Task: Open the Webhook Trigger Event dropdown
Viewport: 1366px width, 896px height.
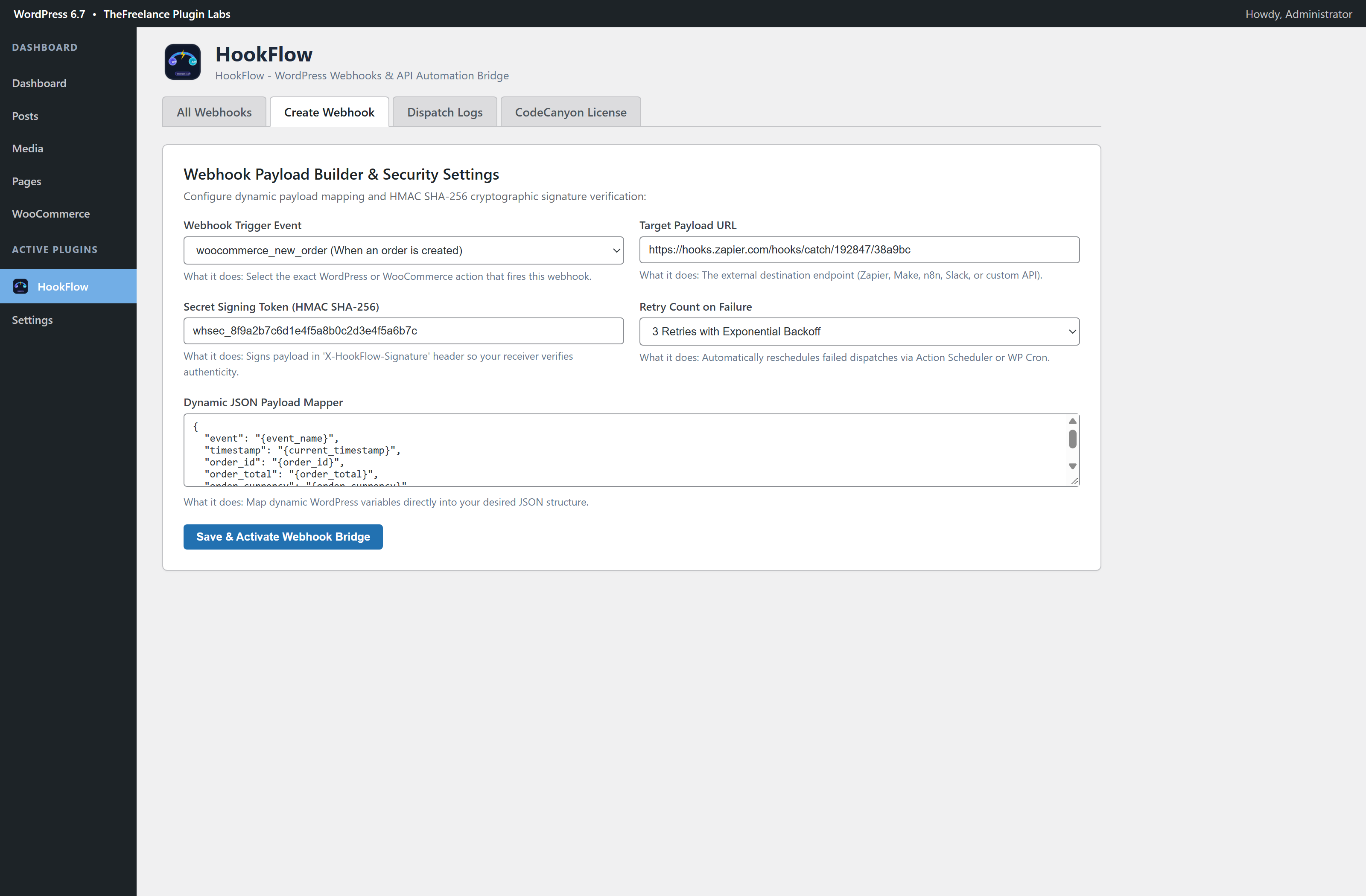Action: [403, 251]
